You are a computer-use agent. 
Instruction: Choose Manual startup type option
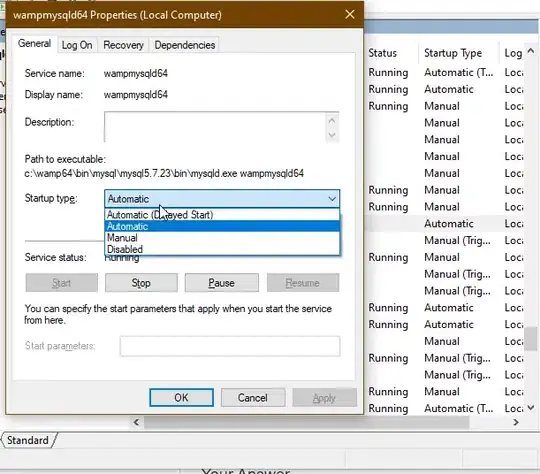tap(222, 238)
